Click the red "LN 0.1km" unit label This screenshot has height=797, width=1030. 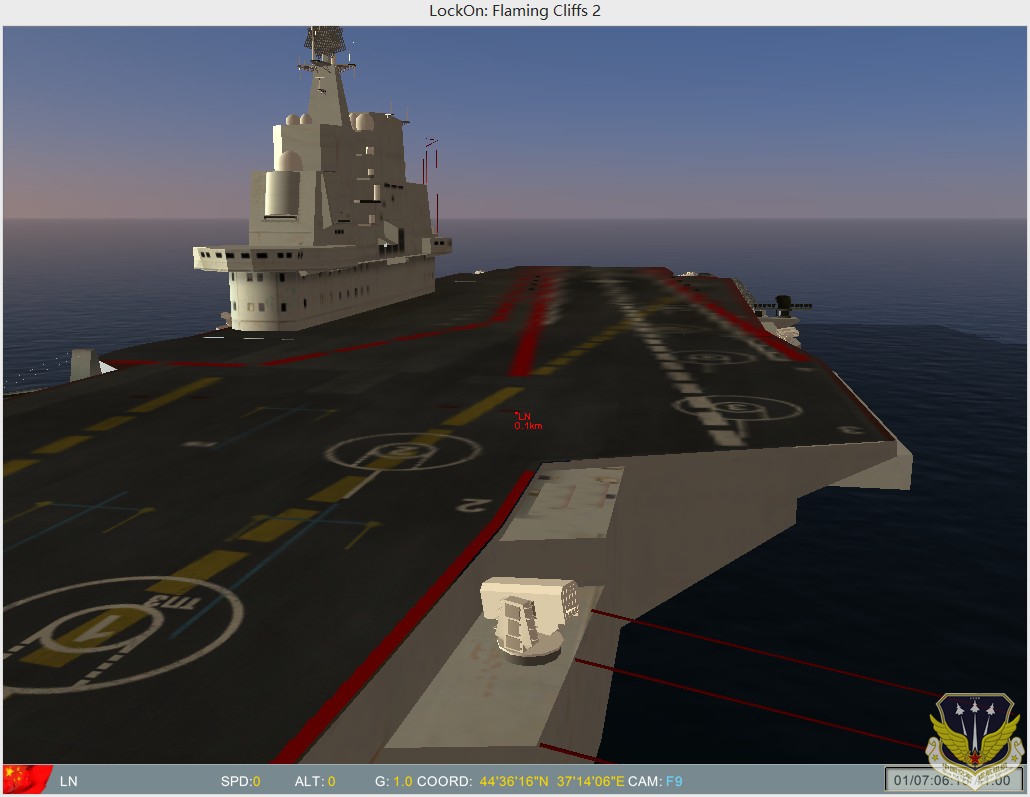(x=528, y=421)
